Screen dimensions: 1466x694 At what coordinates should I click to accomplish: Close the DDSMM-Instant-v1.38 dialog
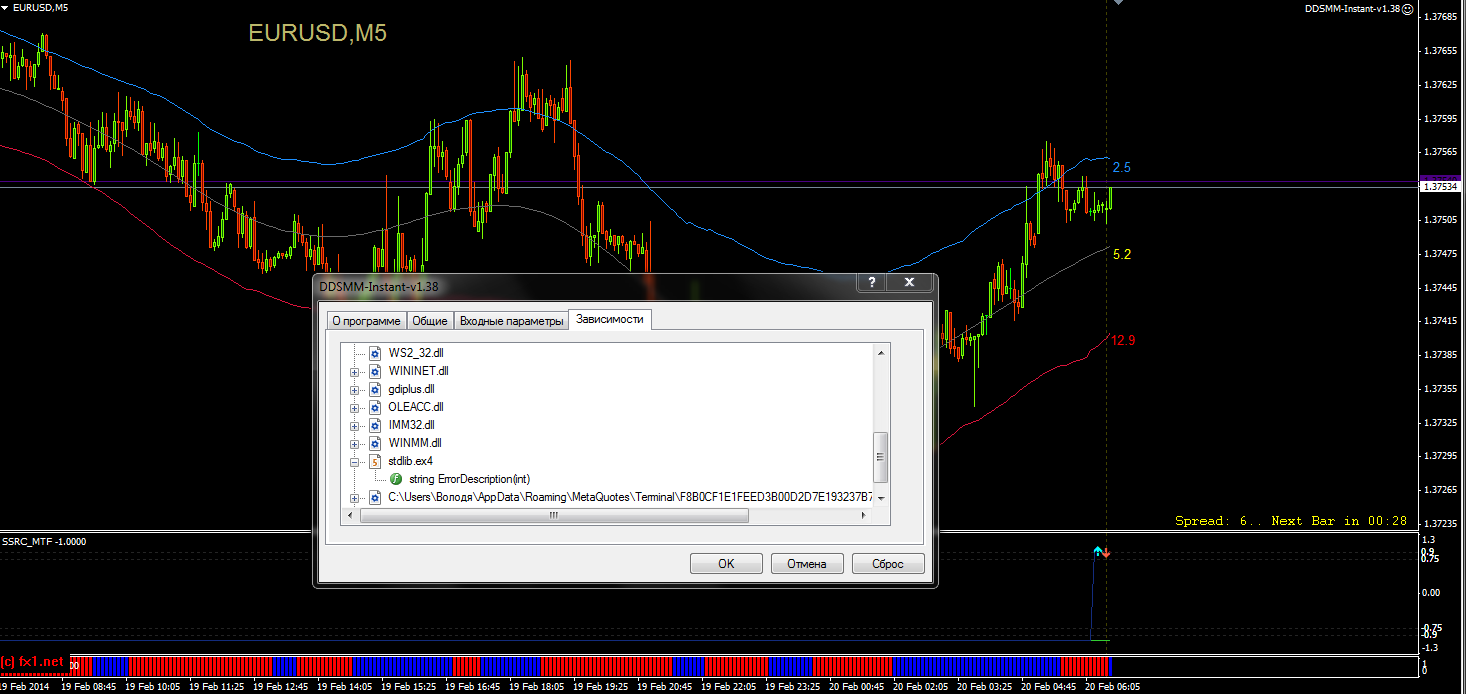click(909, 283)
